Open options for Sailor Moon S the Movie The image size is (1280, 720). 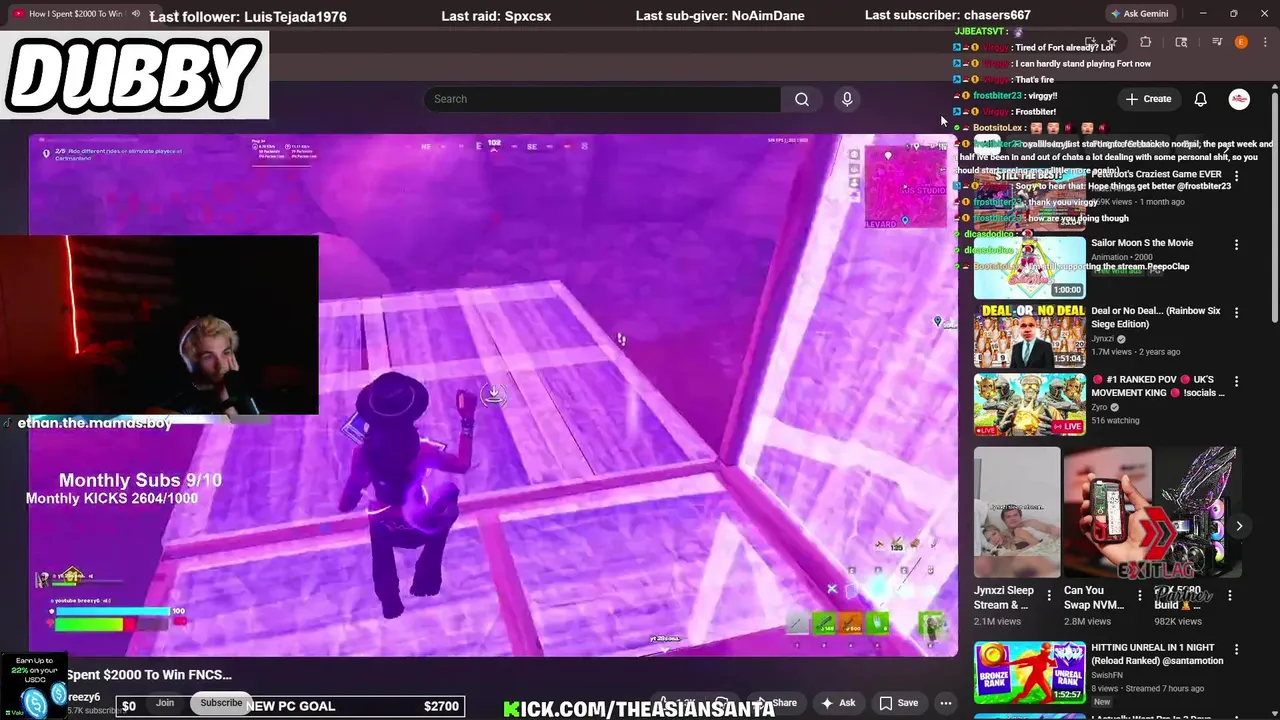(1236, 245)
